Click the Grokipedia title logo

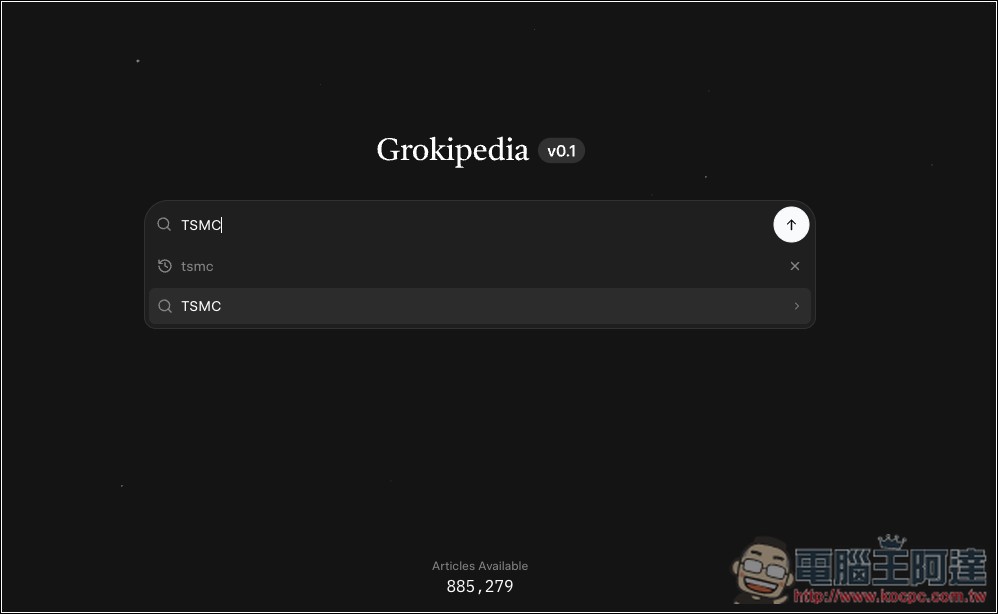(x=452, y=150)
